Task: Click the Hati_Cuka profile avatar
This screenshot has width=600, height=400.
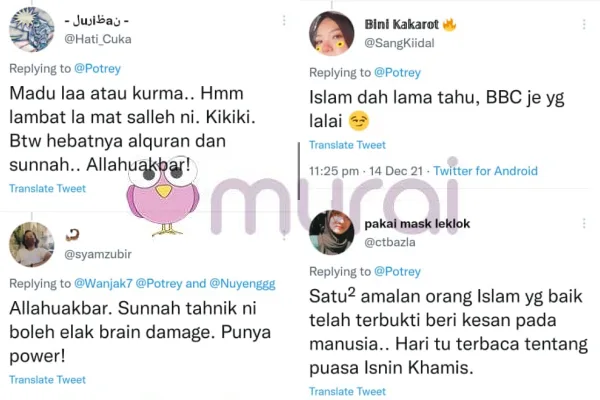Action: (32, 29)
